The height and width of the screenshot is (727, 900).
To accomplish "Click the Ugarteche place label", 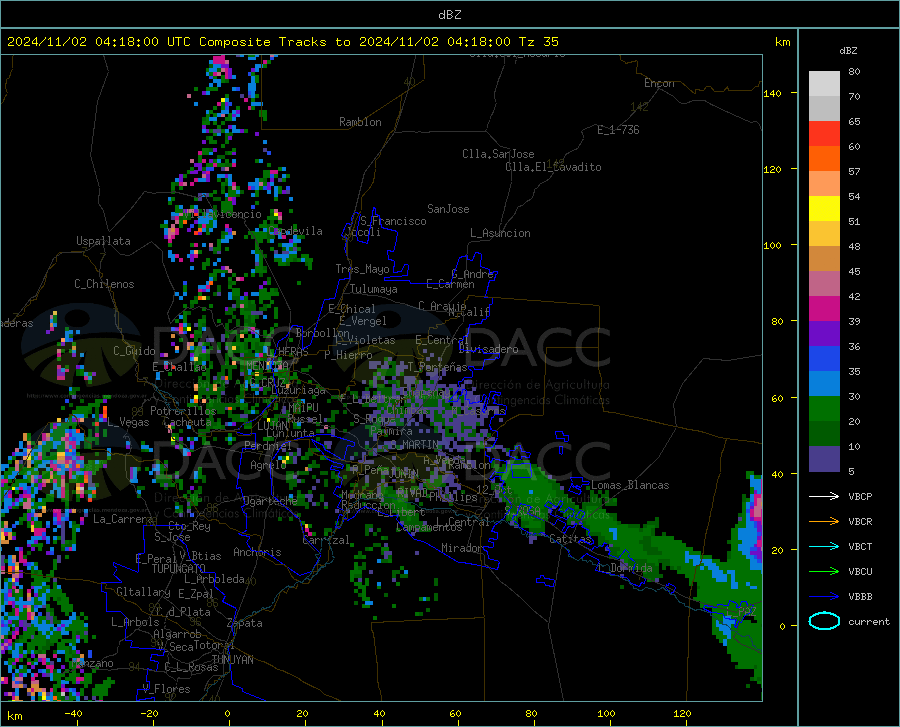I will (270, 500).
